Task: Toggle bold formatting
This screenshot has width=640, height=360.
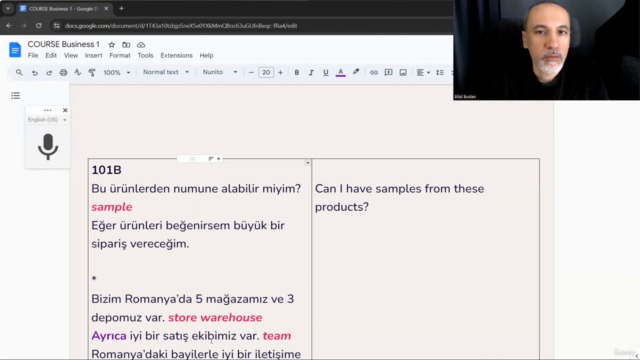Action: pos(297,72)
